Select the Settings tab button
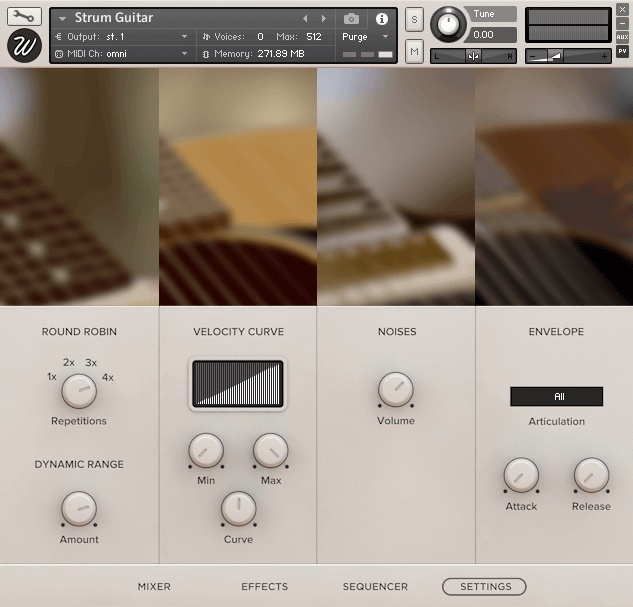 pyautogui.click(x=484, y=587)
